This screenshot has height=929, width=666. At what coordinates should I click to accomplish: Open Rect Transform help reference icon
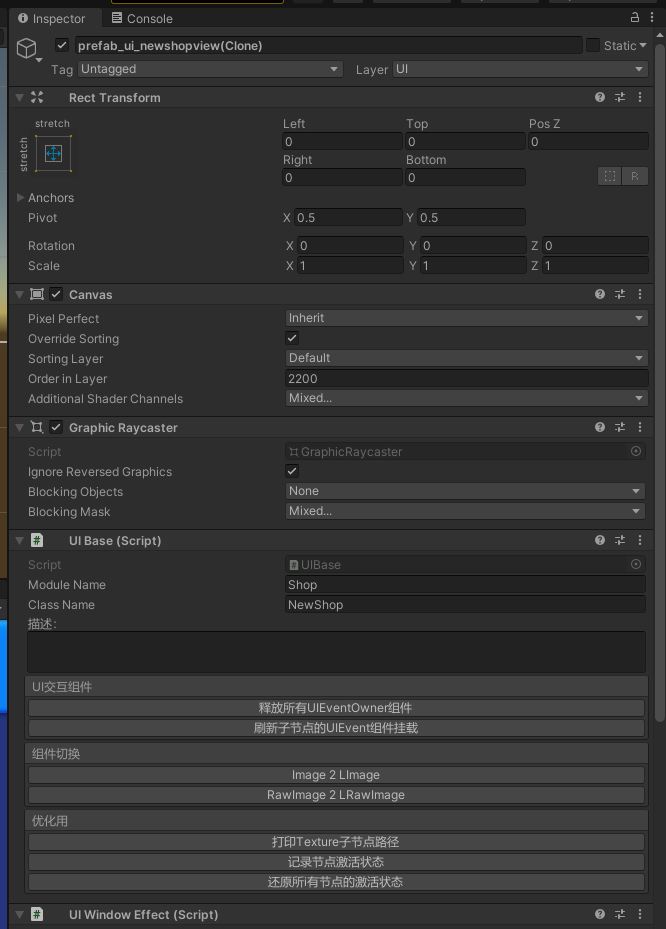click(600, 97)
